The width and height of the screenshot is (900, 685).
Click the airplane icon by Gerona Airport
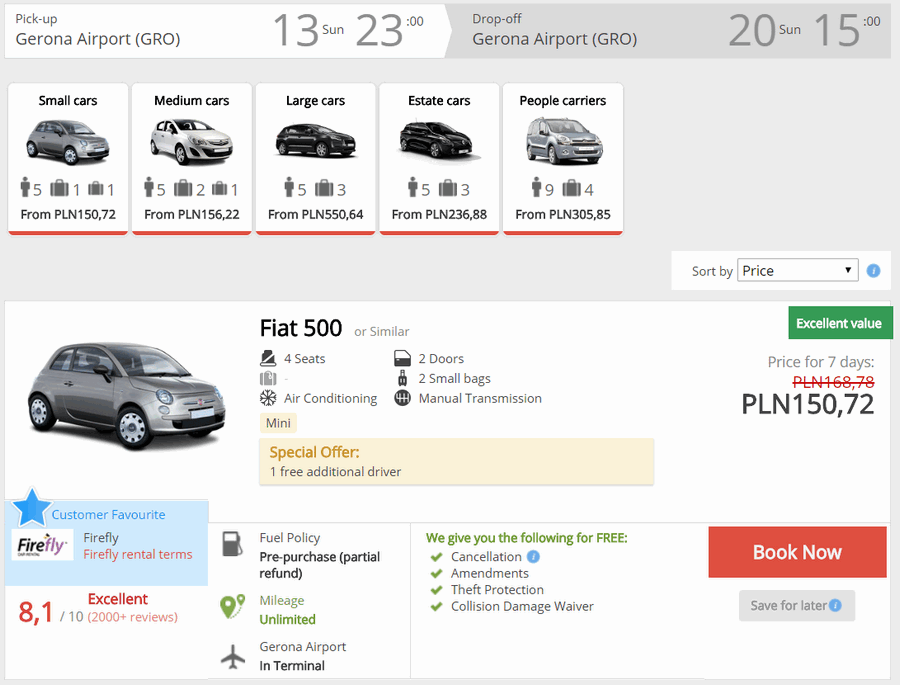[x=232, y=656]
